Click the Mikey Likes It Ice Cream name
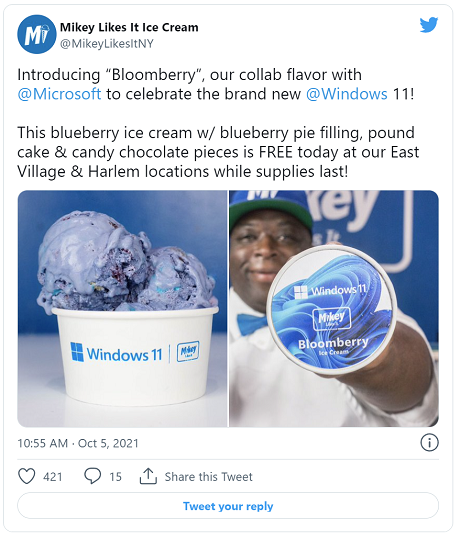The width and height of the screenshot is (460, 540). click(129, 27)
